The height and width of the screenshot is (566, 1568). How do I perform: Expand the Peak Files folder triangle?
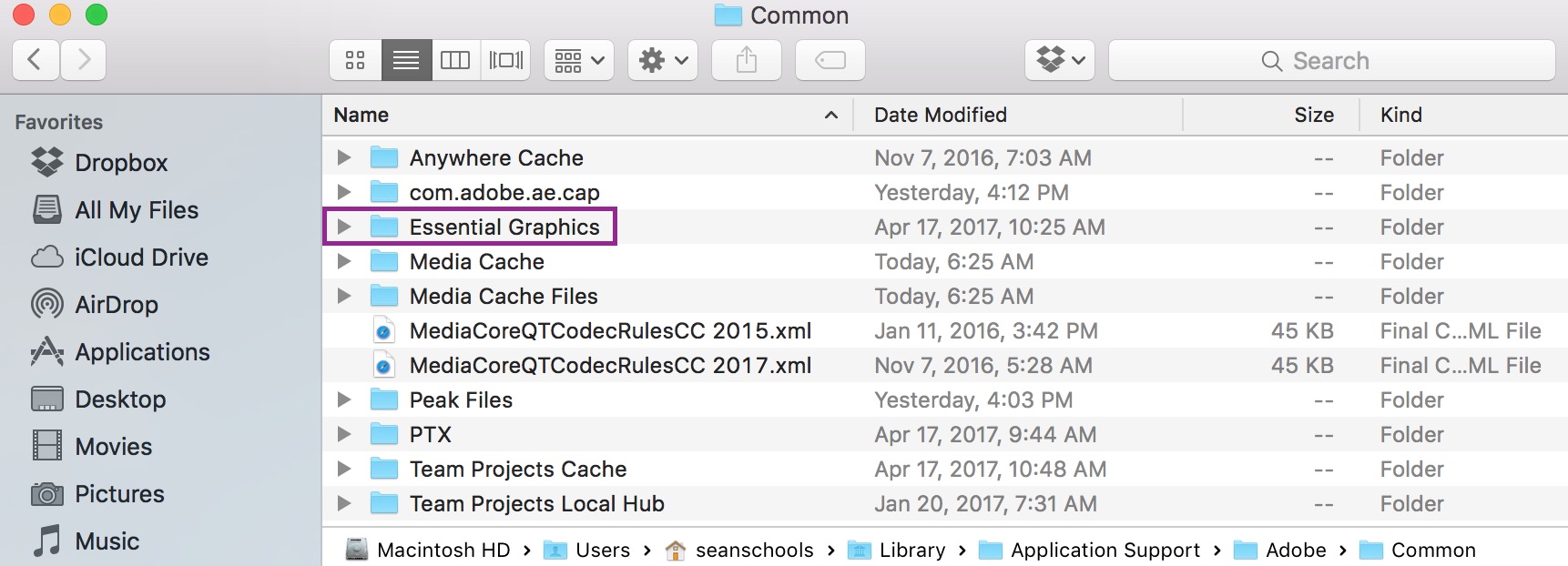pos(344,399)
